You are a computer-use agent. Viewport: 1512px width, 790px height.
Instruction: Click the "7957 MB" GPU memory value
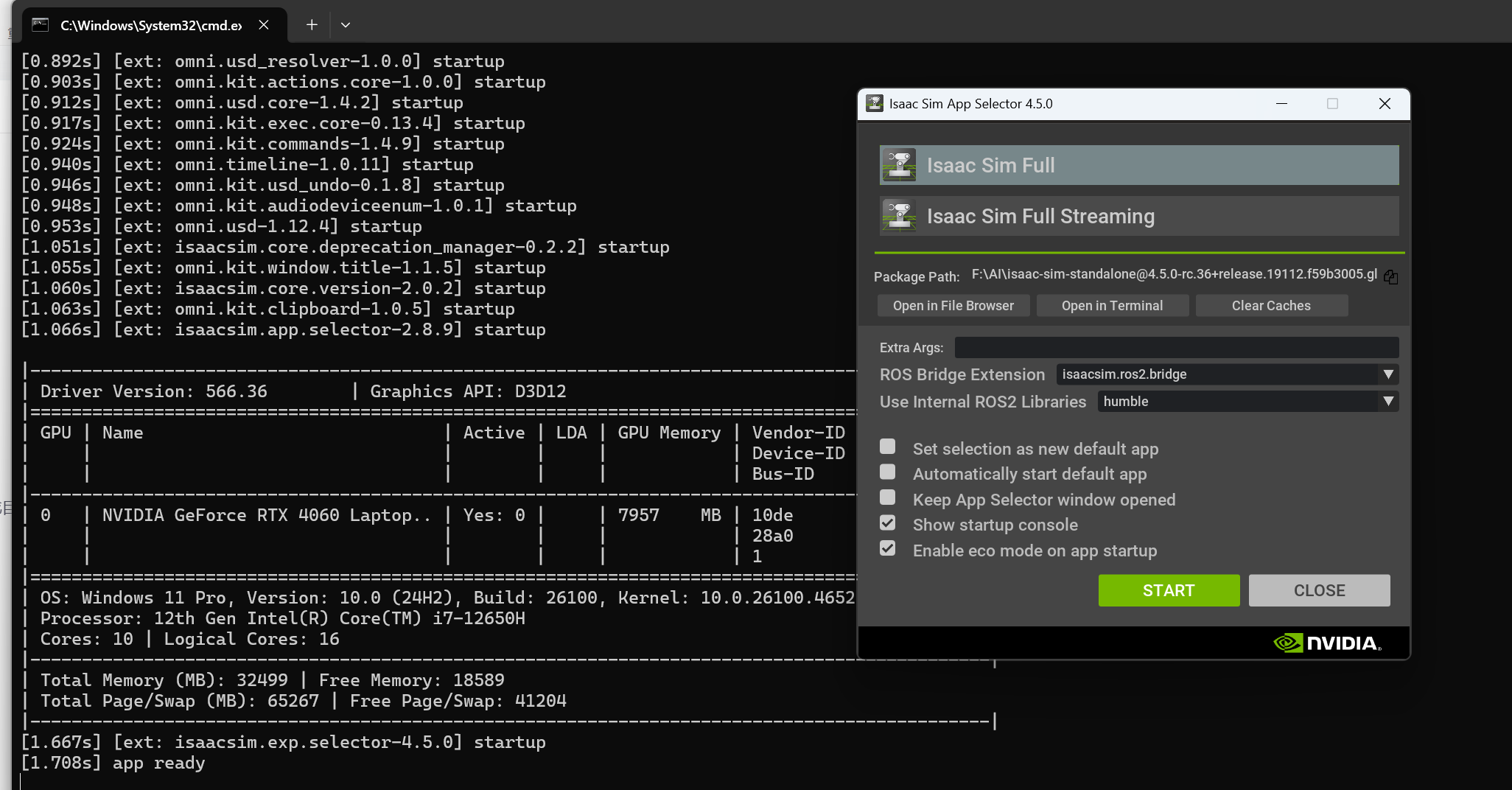click(x=670, y=515)
